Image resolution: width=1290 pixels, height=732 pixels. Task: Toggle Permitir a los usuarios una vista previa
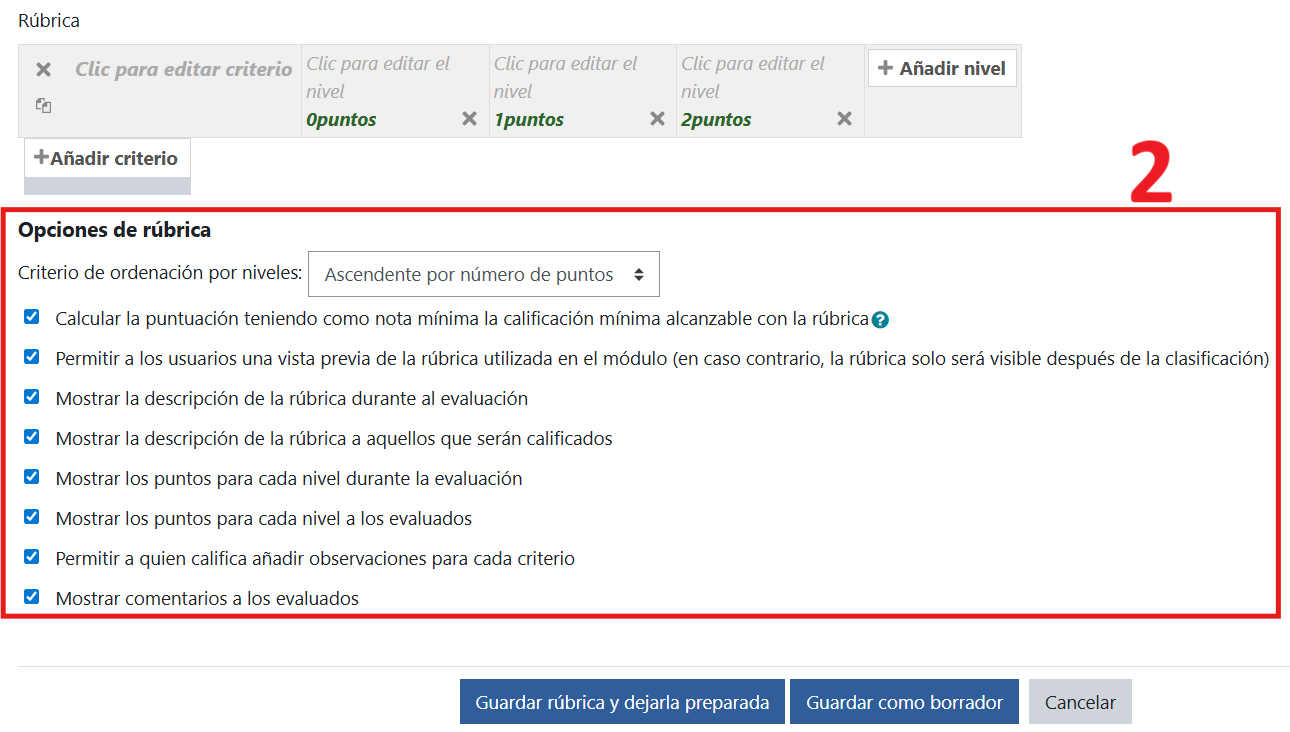coord(32,357)
